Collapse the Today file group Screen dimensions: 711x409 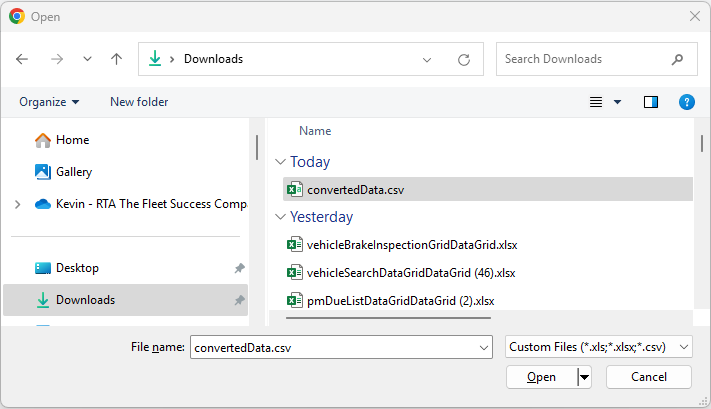pyautogui.click(x=281, y=162)
